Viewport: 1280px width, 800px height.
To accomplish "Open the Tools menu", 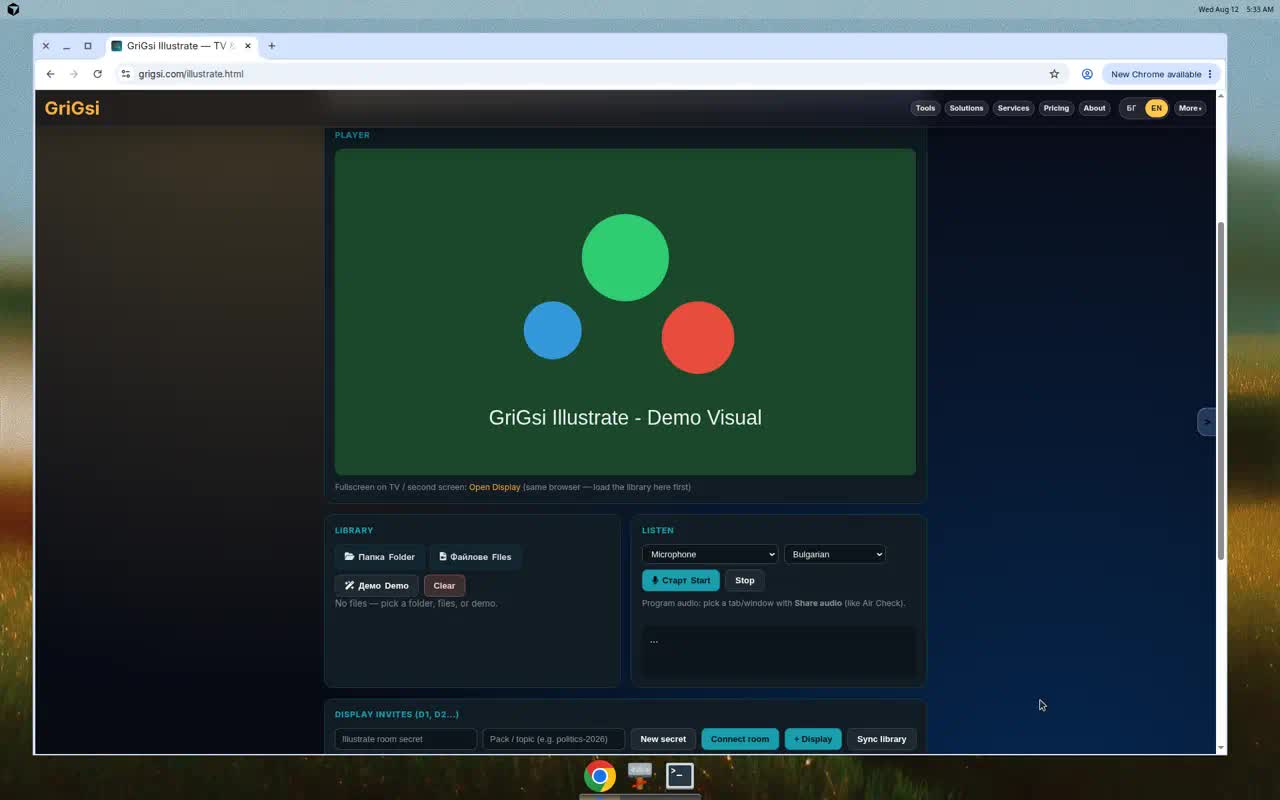I will click(925, 108).
